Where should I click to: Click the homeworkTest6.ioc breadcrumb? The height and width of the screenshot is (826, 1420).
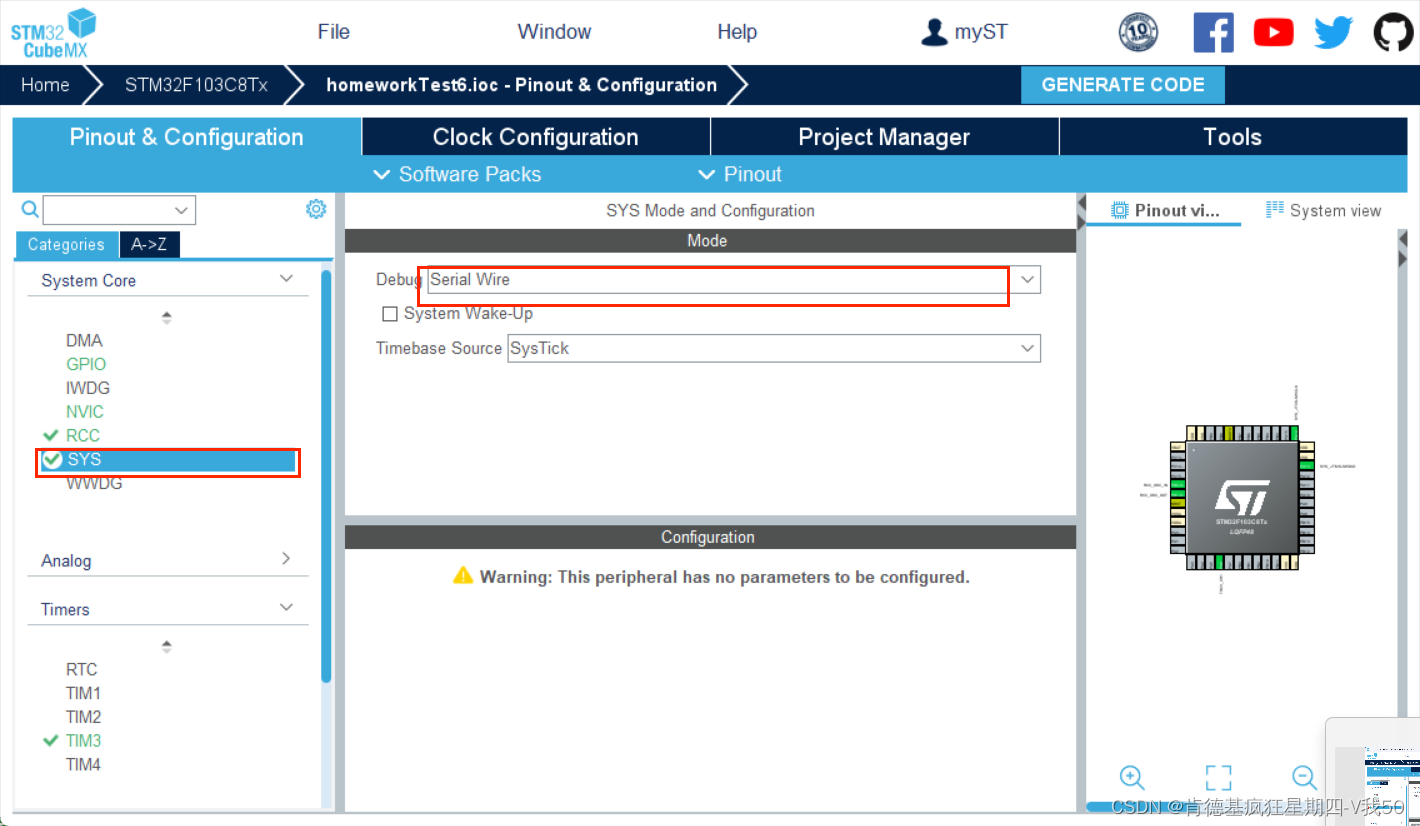pos(521,85)
